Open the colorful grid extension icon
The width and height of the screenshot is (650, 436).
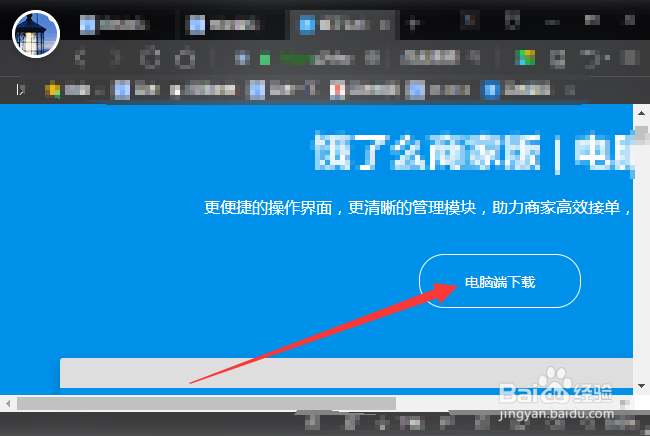525,58
